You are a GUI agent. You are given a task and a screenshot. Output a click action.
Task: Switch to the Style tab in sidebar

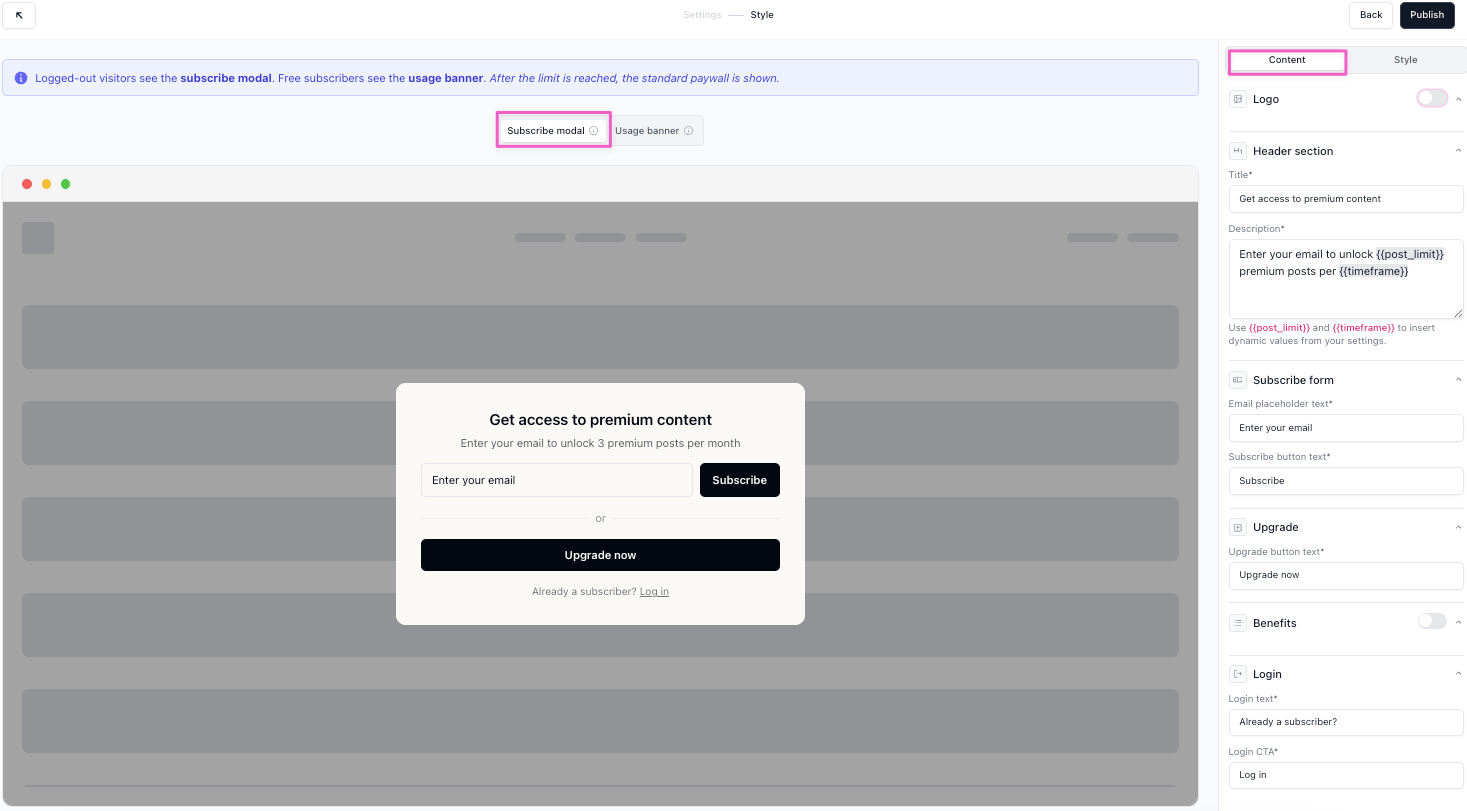1405,60
